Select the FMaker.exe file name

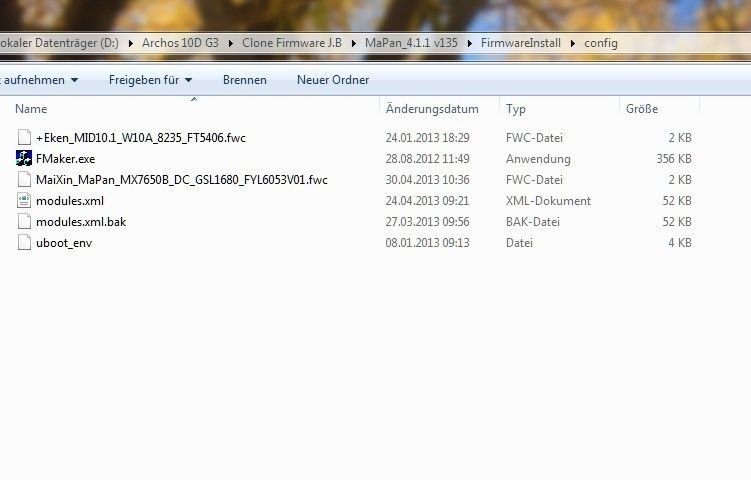(66, 159)
